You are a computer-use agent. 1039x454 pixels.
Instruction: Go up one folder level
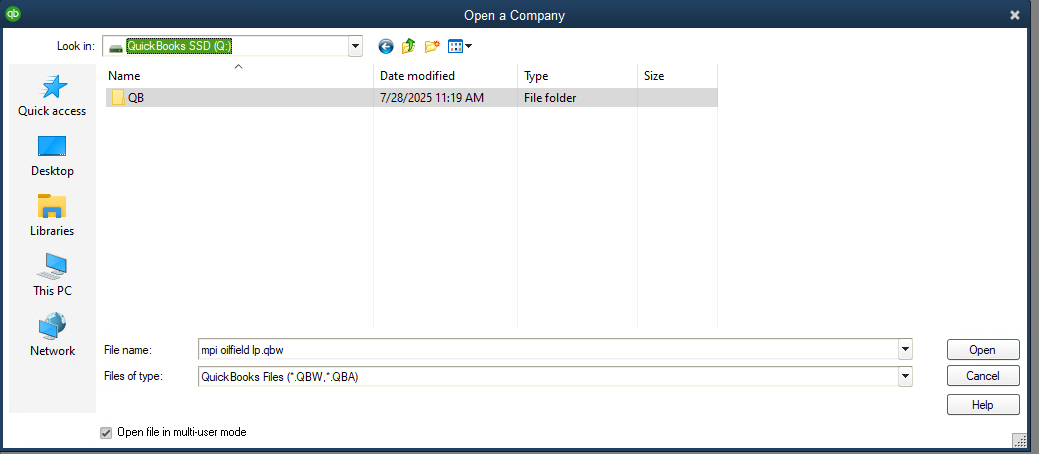(x=409, y=46)
